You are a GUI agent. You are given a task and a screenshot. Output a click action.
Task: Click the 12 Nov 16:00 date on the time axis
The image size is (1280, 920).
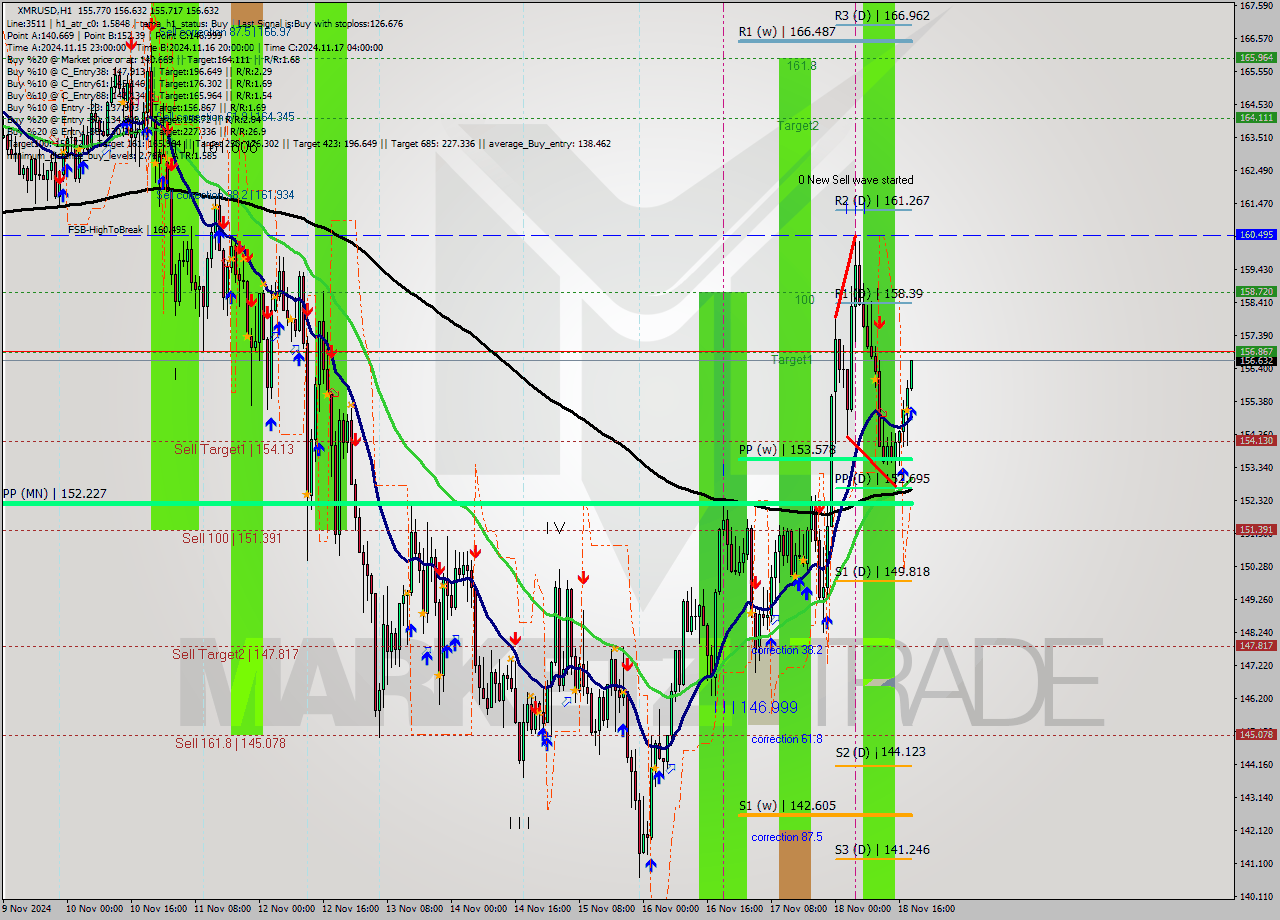pos(350,909)
